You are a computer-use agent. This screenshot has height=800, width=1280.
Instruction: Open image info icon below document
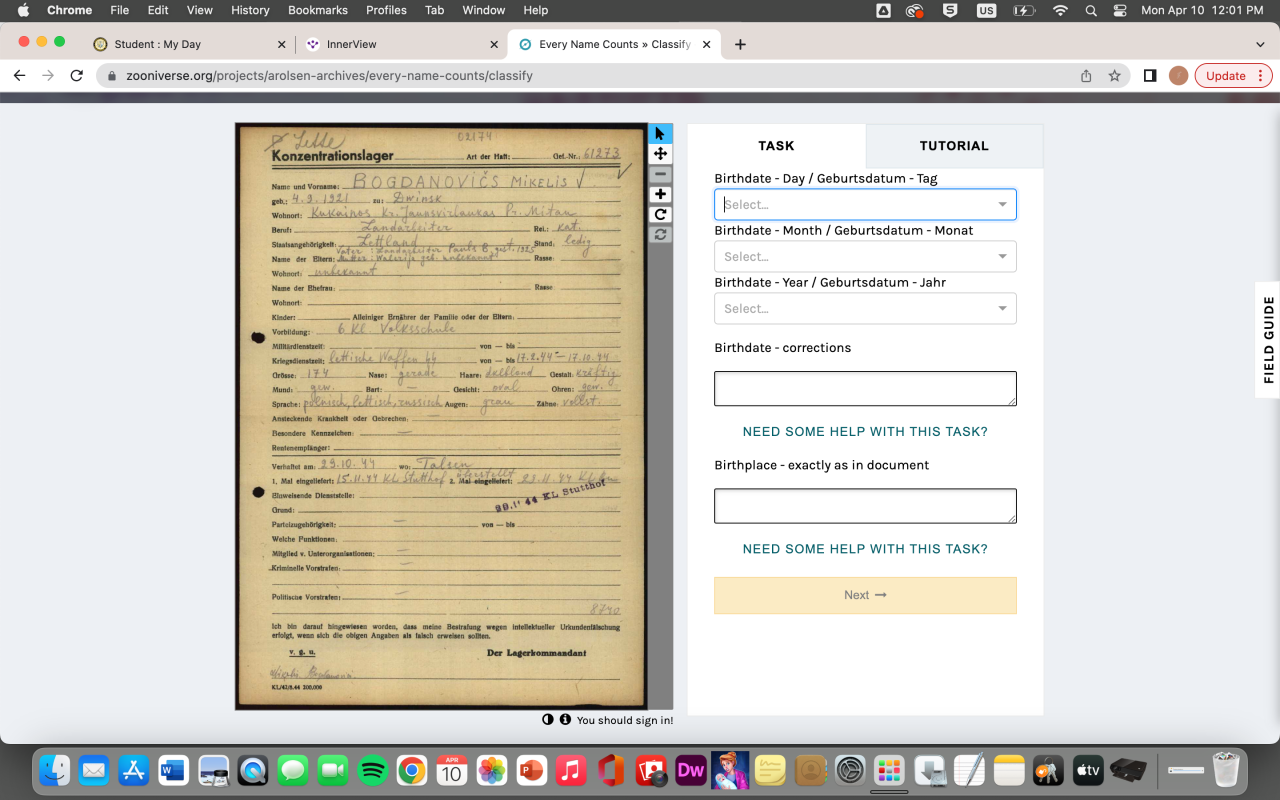tap(565, 719)
